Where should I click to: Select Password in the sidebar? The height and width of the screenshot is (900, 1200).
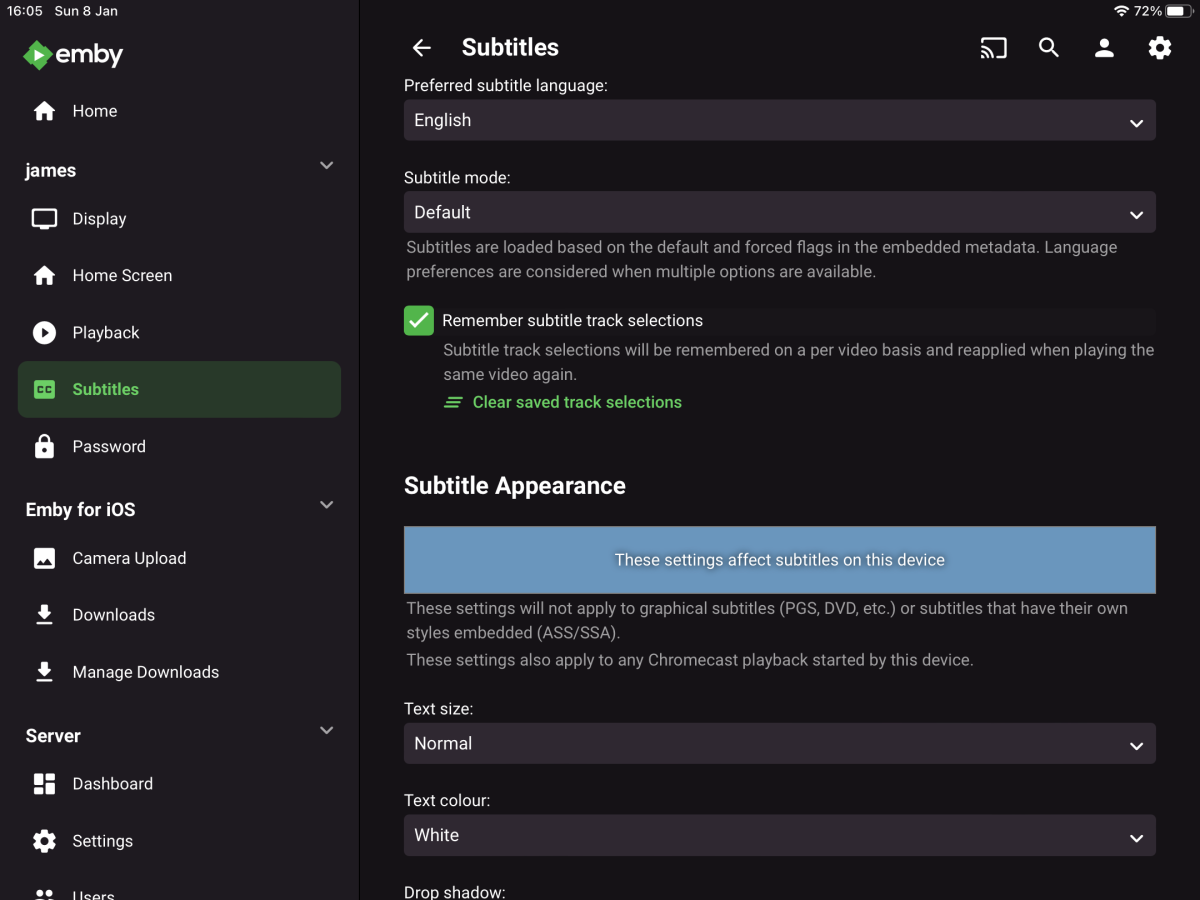tap(108, 447)
